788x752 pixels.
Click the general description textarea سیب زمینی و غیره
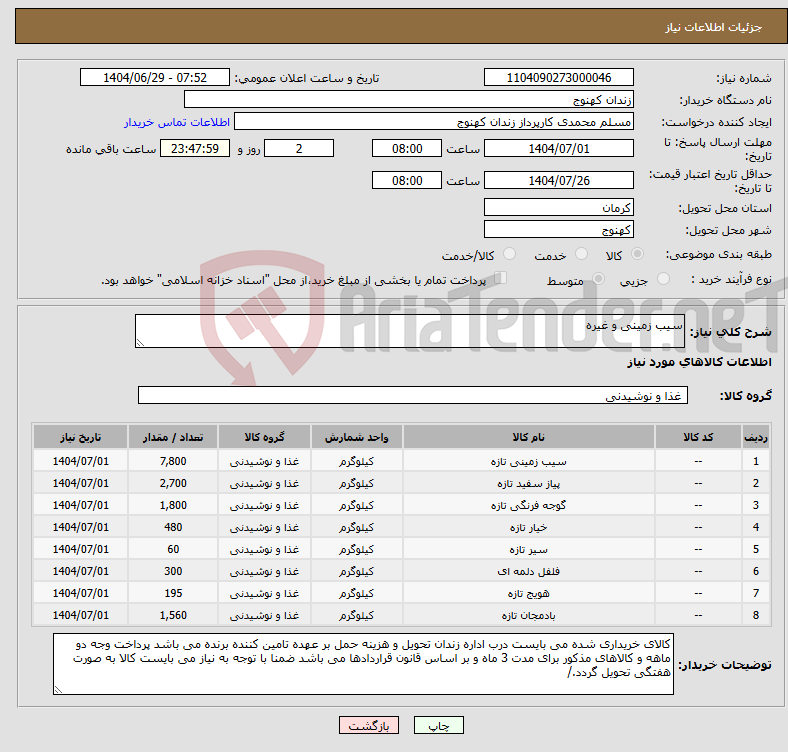tap(410, 331)
